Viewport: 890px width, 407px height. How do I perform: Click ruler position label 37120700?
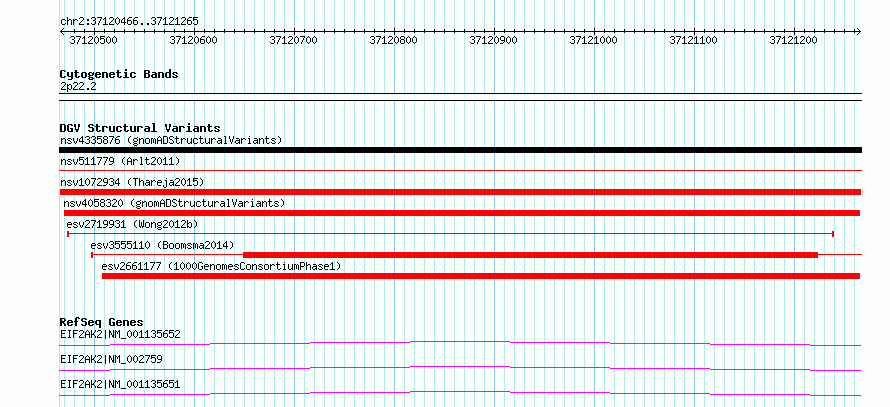pos(293,40)
